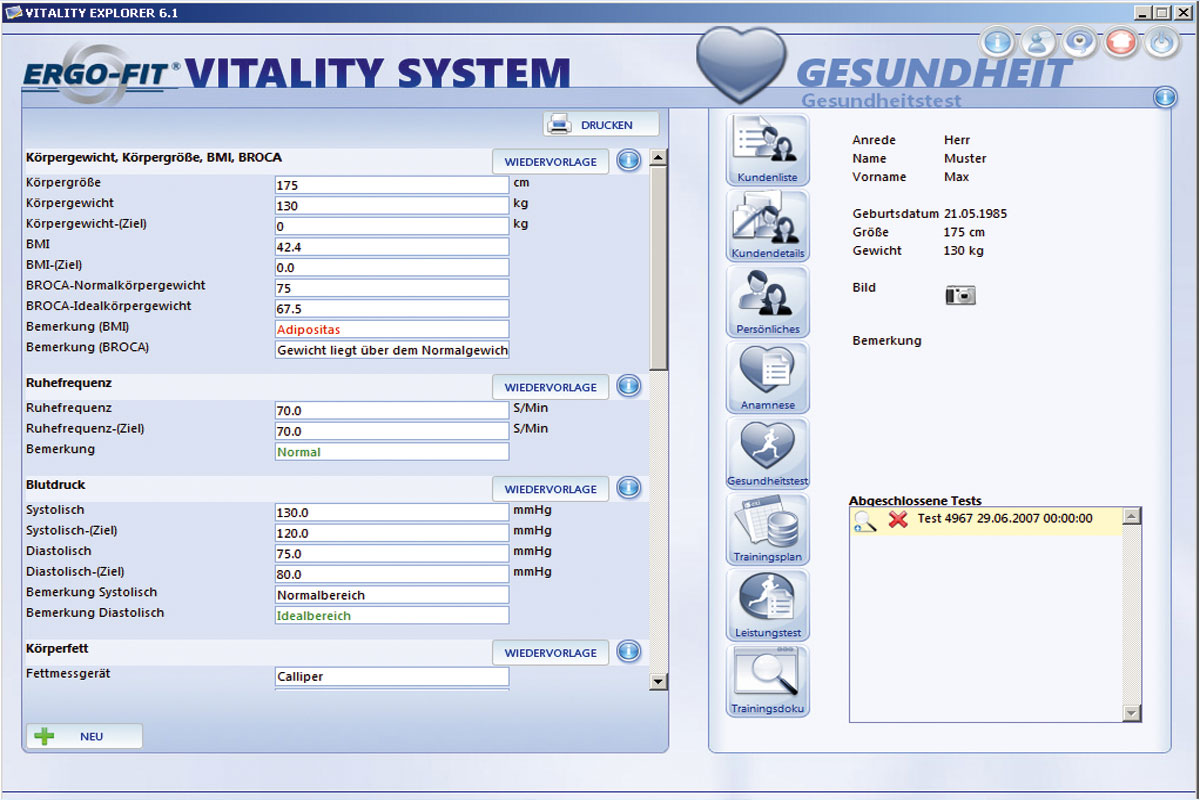Click the DRUCKEN print button
The height and width of the screenshot is (800, 1200).
pyautogui.click(x=602, y=125)
